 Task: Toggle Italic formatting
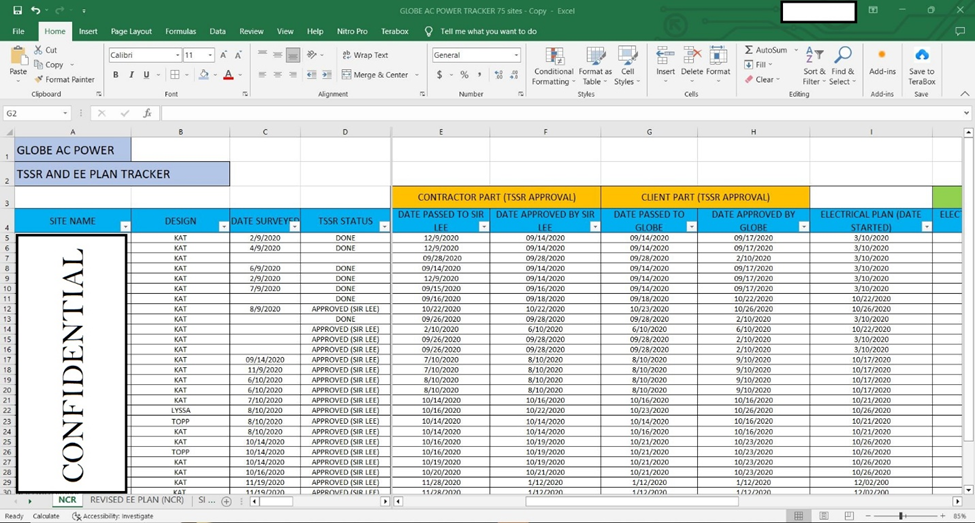coord(131,75)
